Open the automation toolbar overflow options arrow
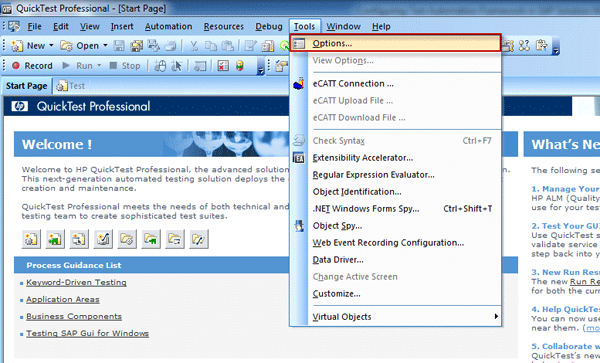This screenshot has width=600, height=363. 261,66
